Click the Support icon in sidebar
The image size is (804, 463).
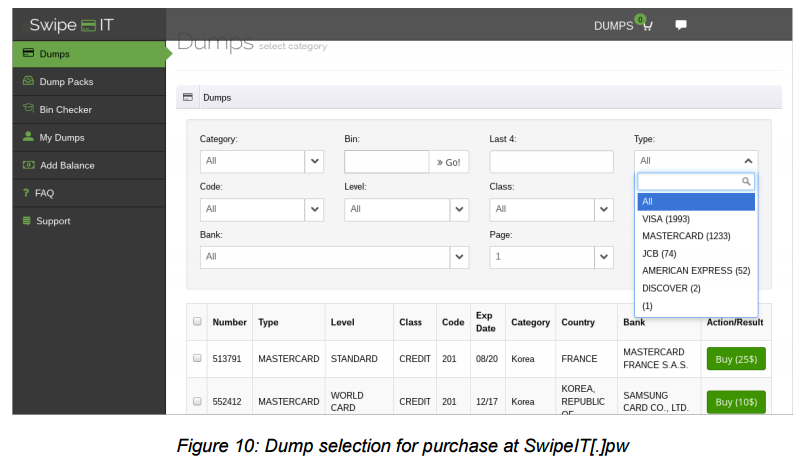click(27, 221)
